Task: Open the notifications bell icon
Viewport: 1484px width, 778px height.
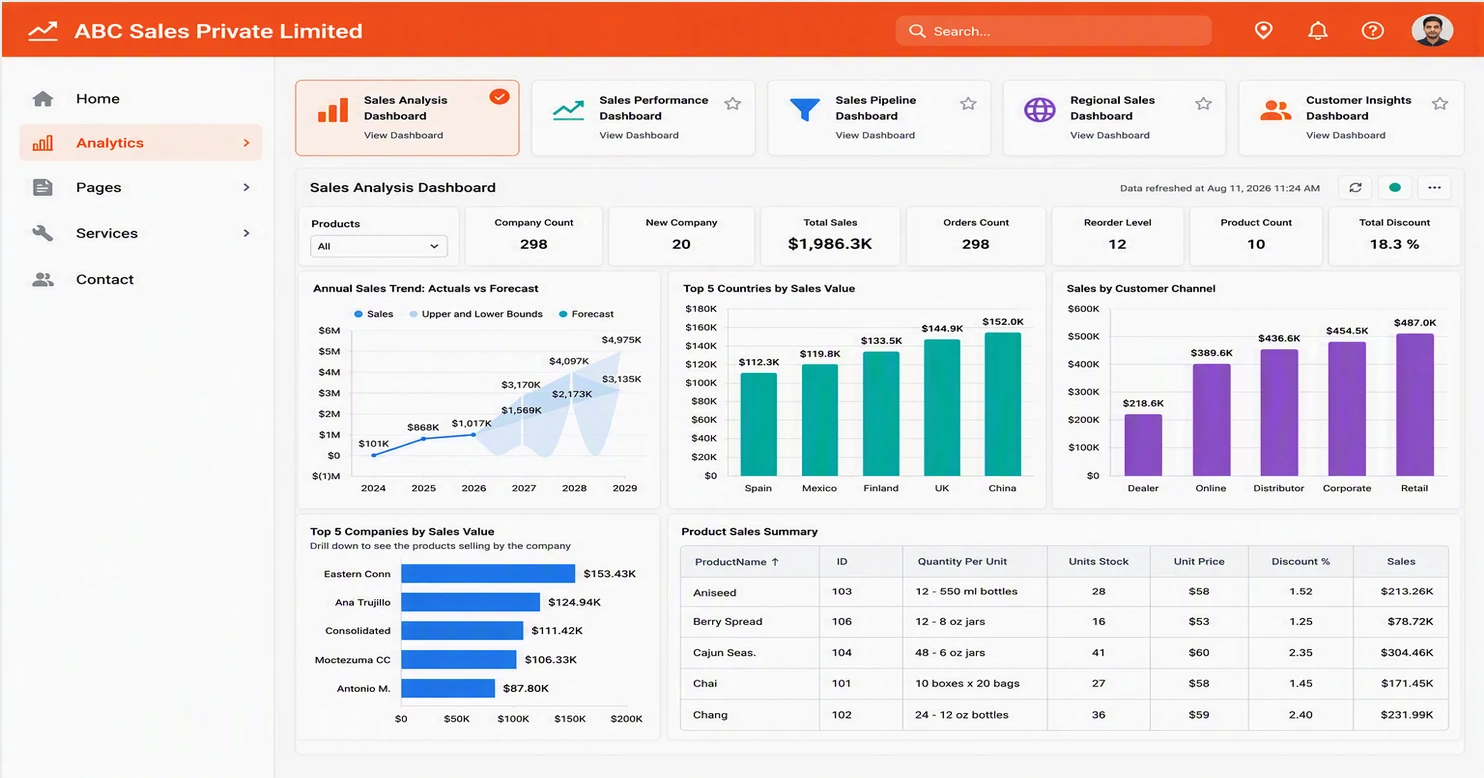Action: [x=1318, y=31]
